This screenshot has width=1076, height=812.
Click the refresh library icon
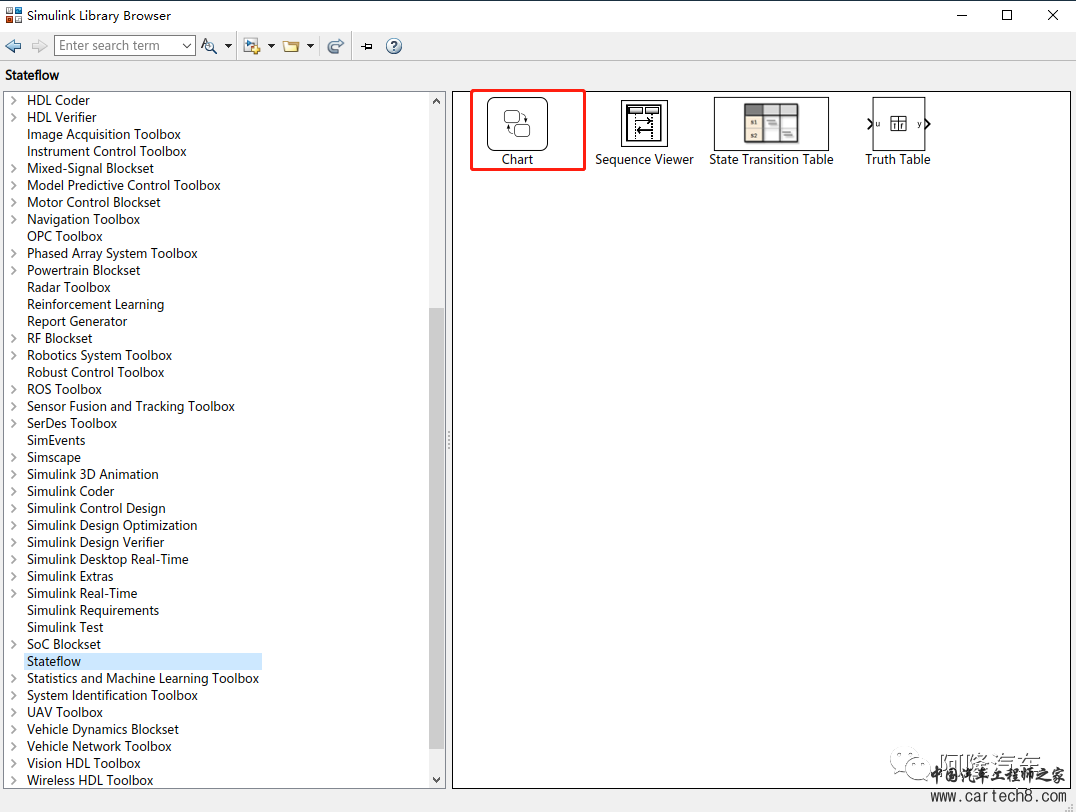[x=336, y=46]
